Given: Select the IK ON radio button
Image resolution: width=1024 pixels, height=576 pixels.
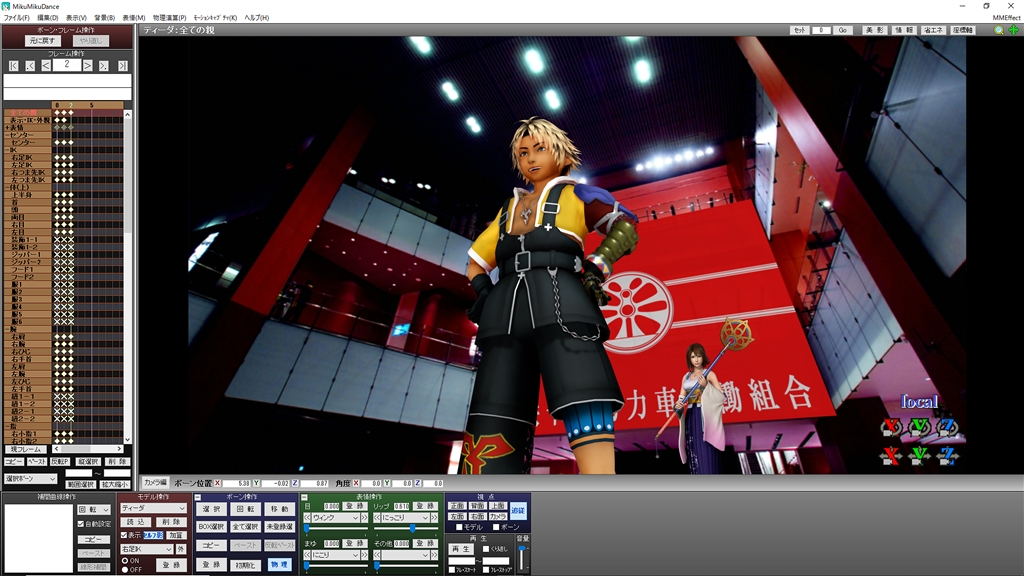Looking at the screenshot, I should 125,560.
